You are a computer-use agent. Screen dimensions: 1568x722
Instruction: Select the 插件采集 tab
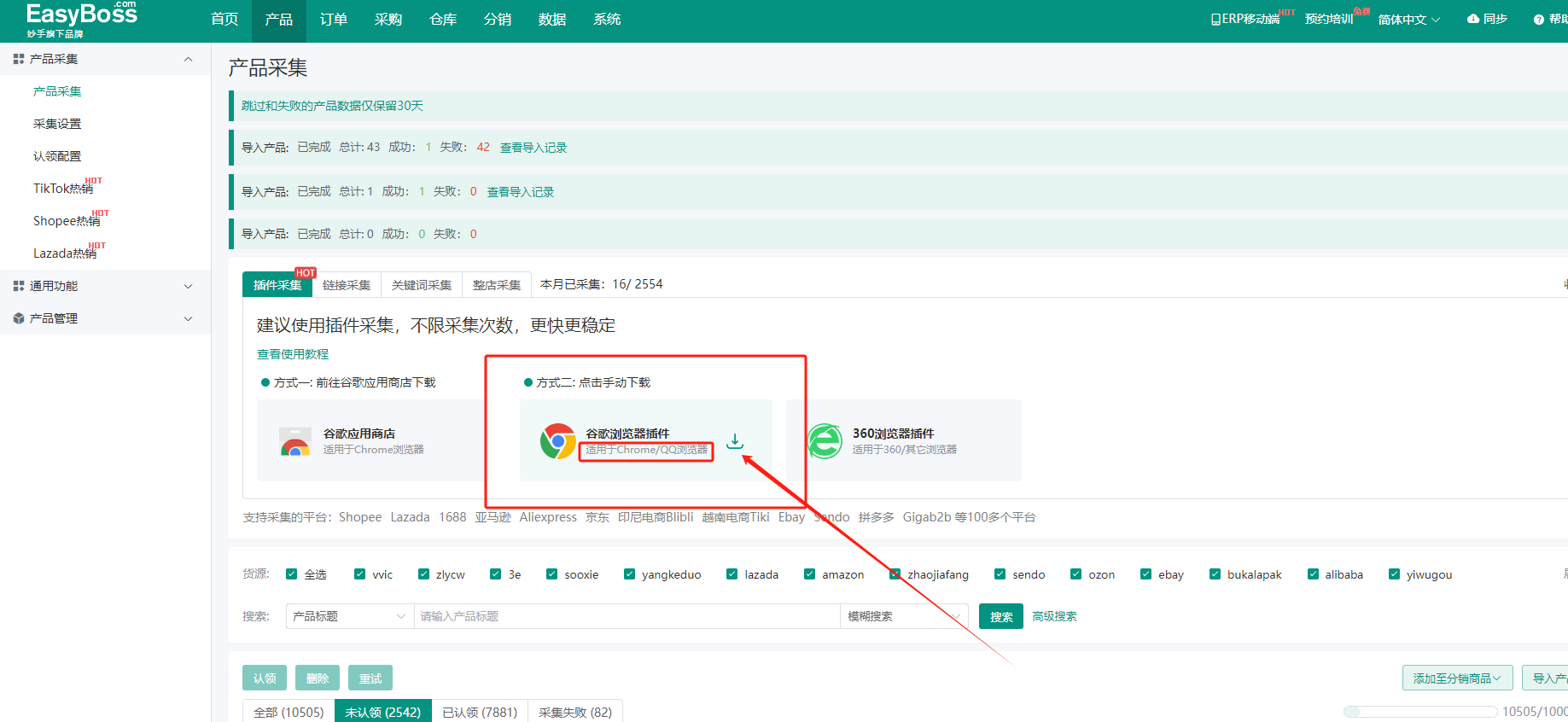tap(277, 285)
